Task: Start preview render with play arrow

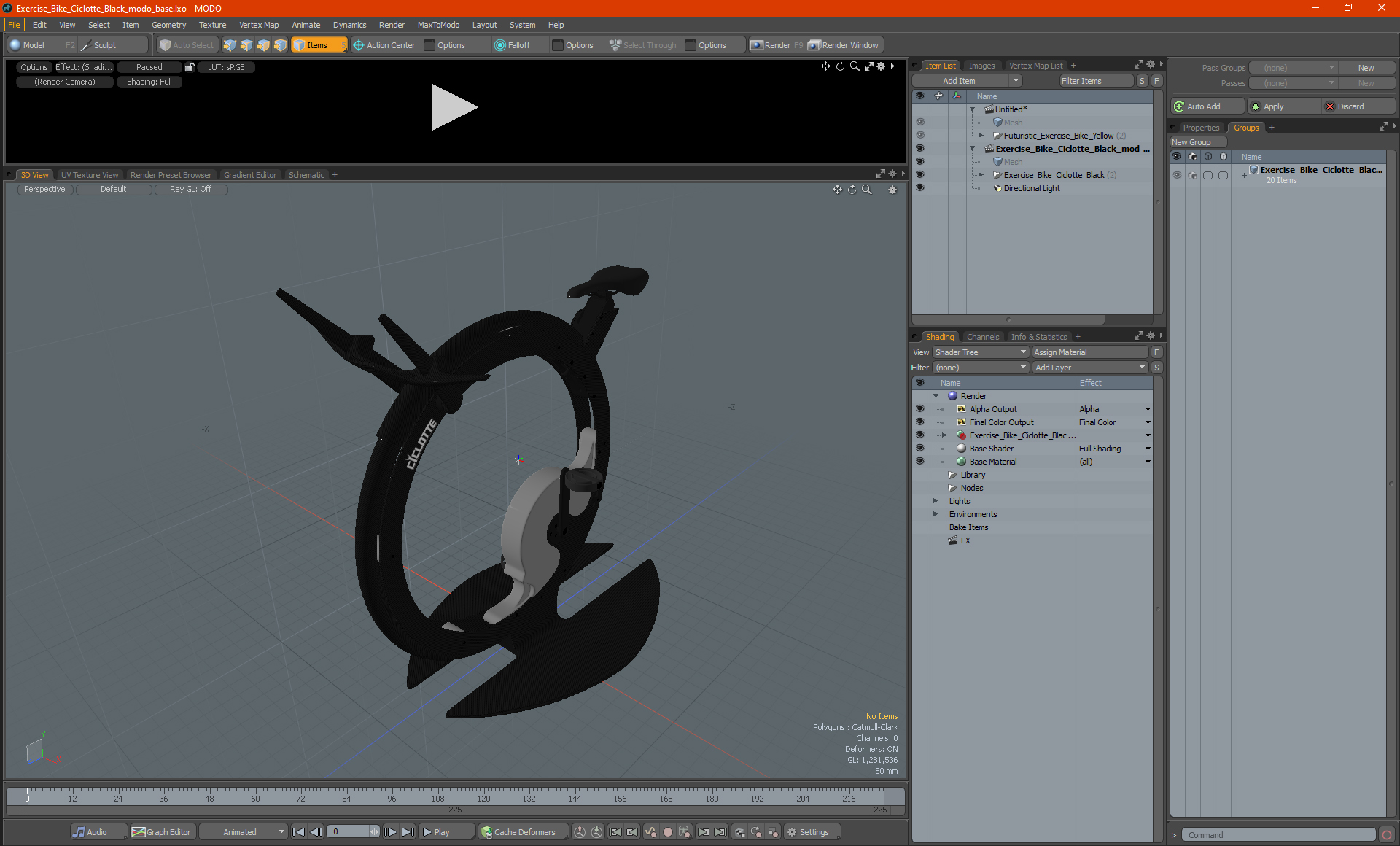Action: tap(454, 107)
